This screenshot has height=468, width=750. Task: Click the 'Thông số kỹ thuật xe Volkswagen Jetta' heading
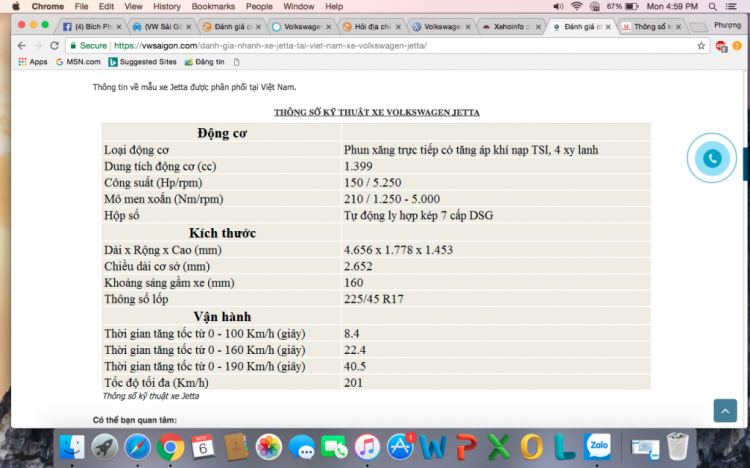376,112
